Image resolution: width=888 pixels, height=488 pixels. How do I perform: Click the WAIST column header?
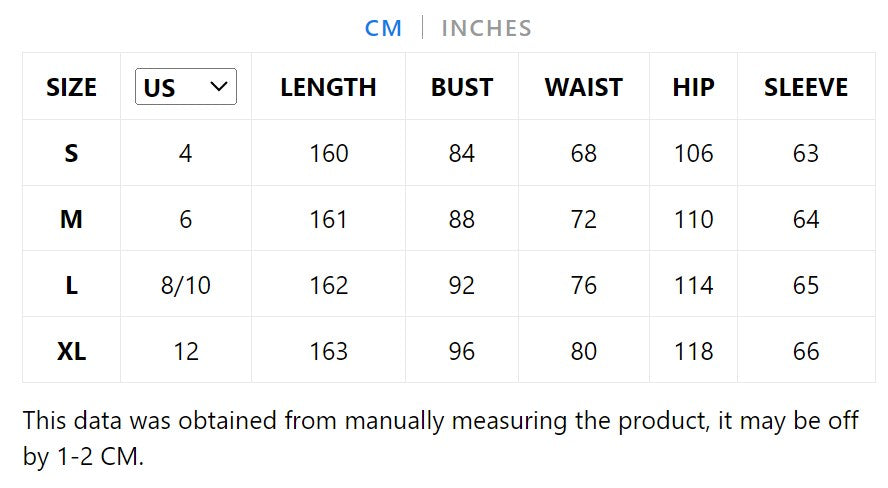point(583,87)
